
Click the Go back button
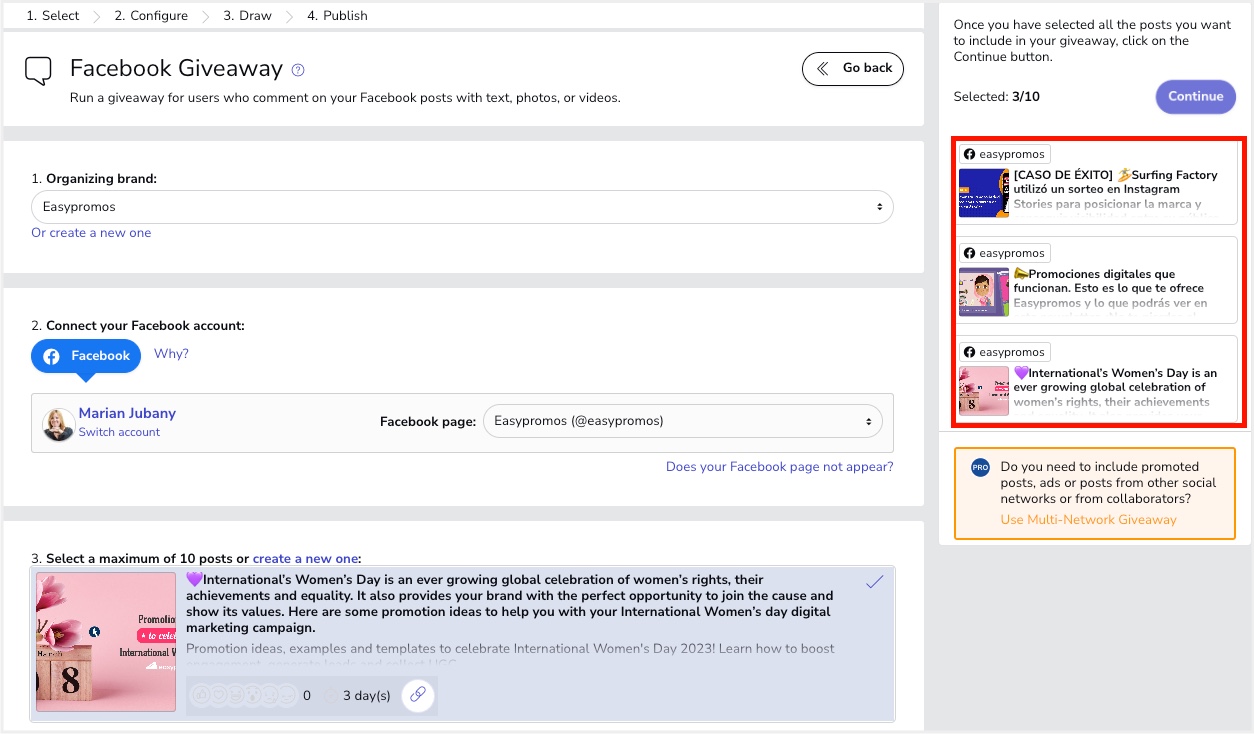point(853,68)
